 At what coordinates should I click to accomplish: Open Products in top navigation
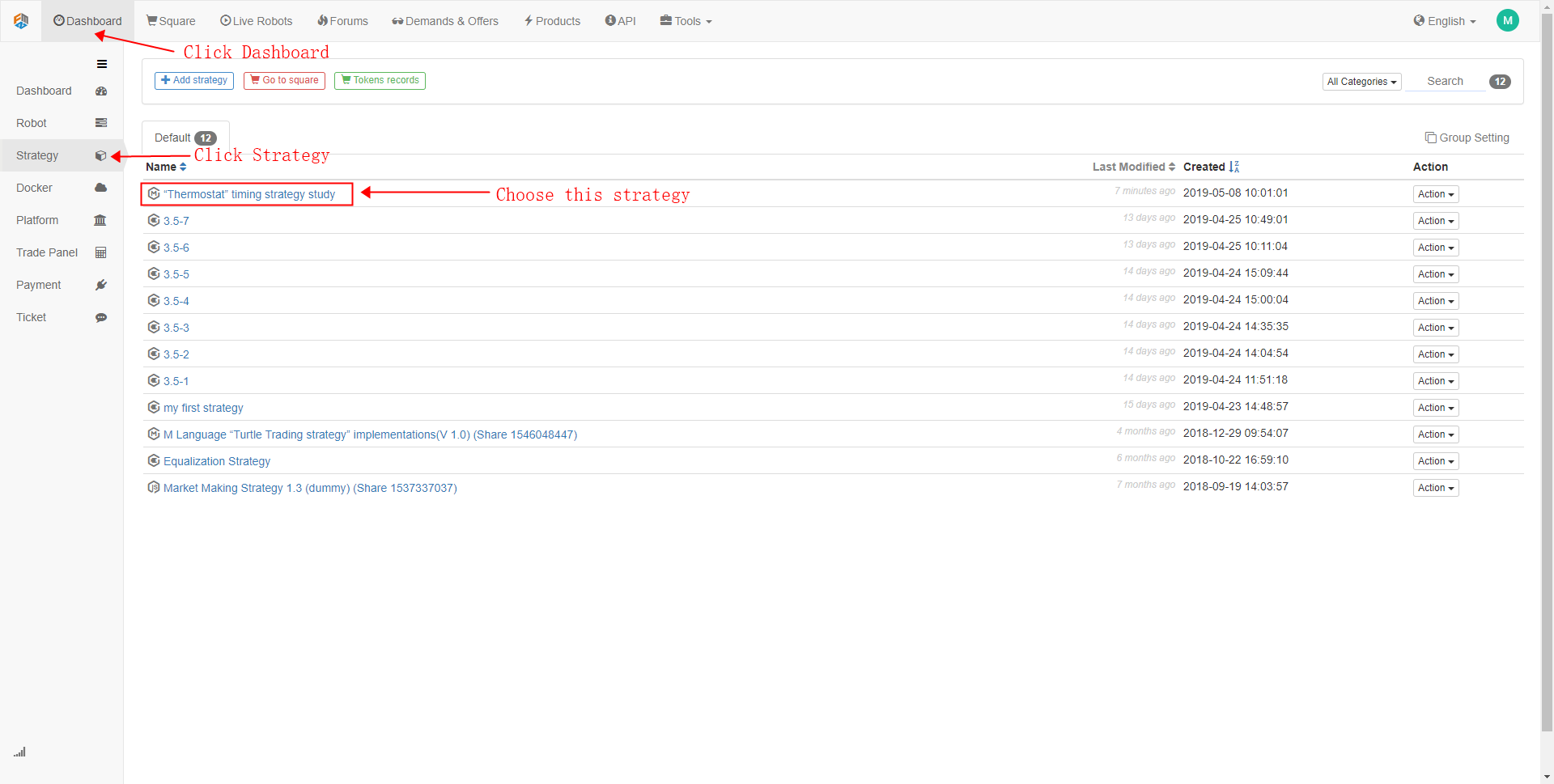(x=552, y=21)
